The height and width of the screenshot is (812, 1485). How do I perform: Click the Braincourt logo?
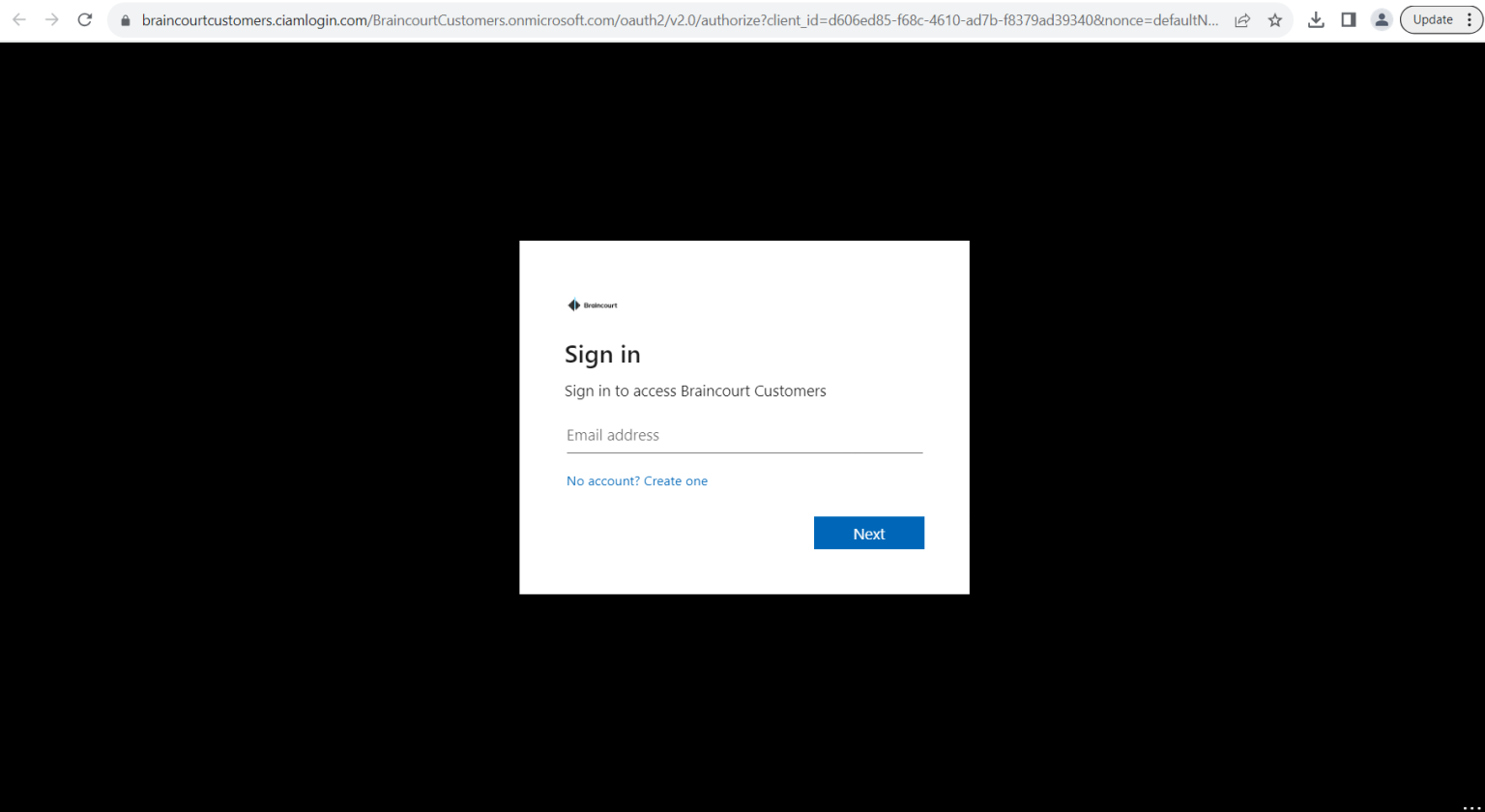point(593,304)
